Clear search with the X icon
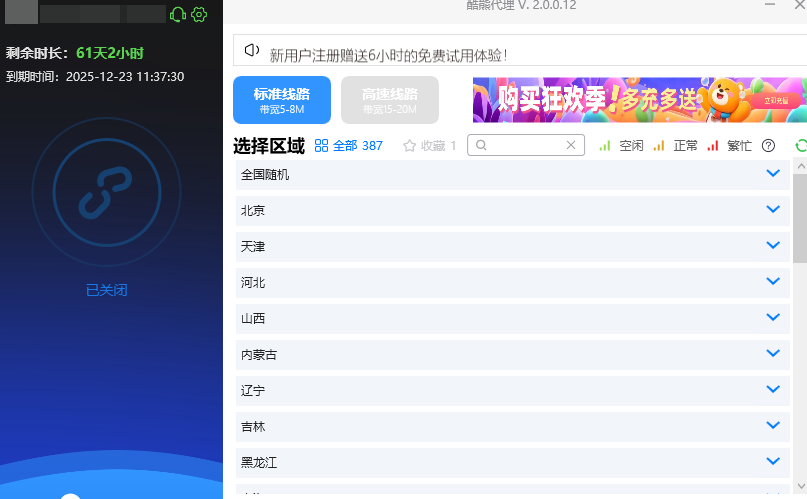The image size is (807, 499). (571, 145)
